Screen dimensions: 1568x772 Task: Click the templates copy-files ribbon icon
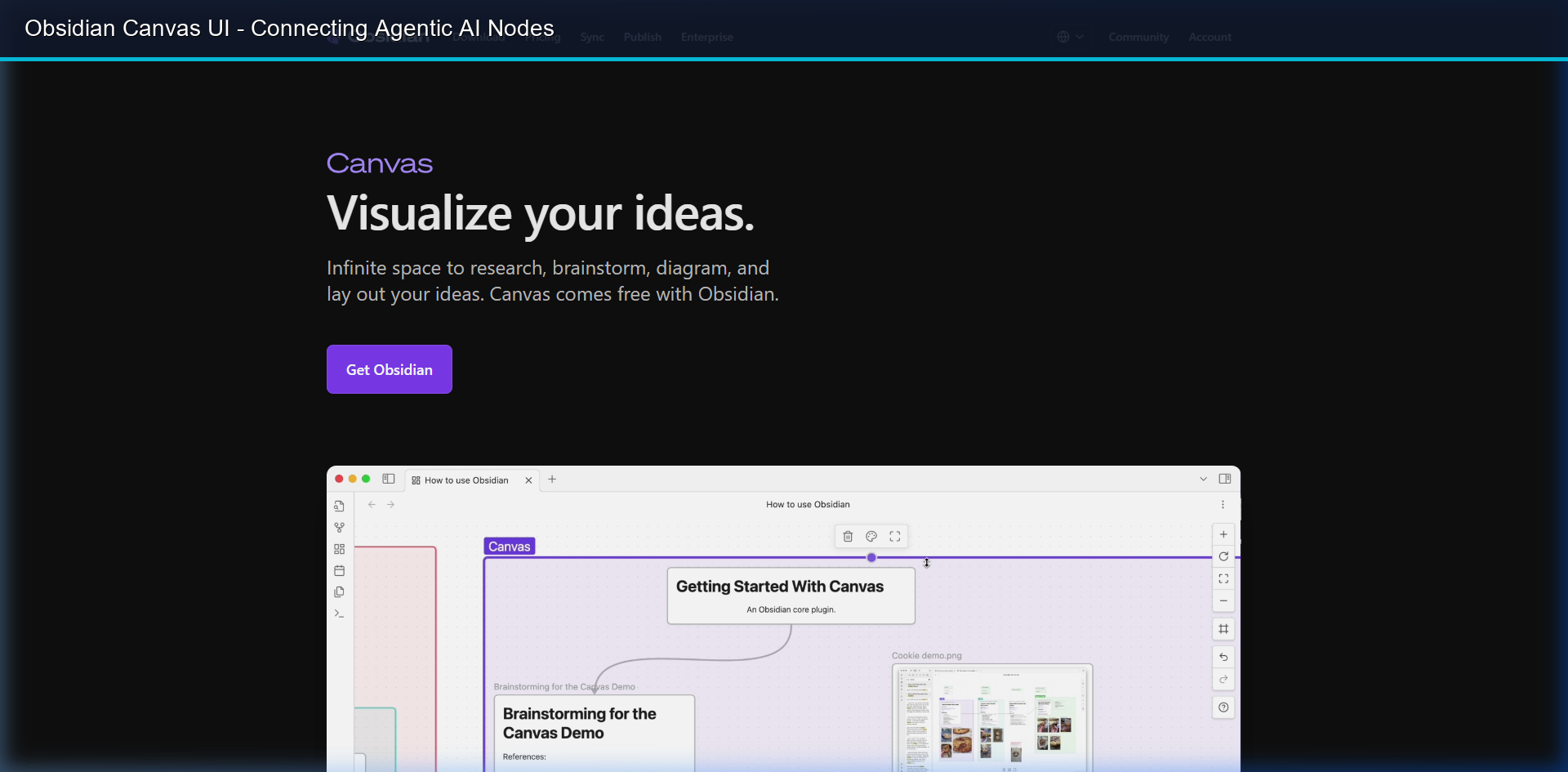click(x=339, y=592)
